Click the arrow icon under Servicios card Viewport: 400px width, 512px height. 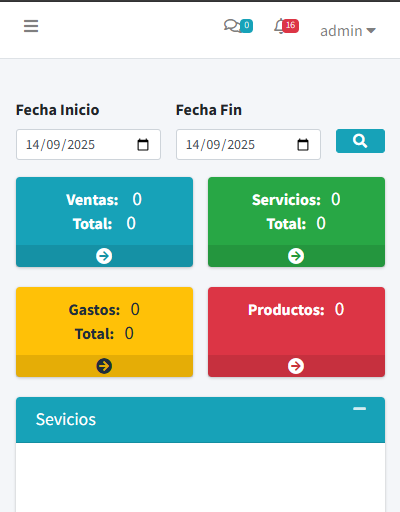(x=296, y=256)
